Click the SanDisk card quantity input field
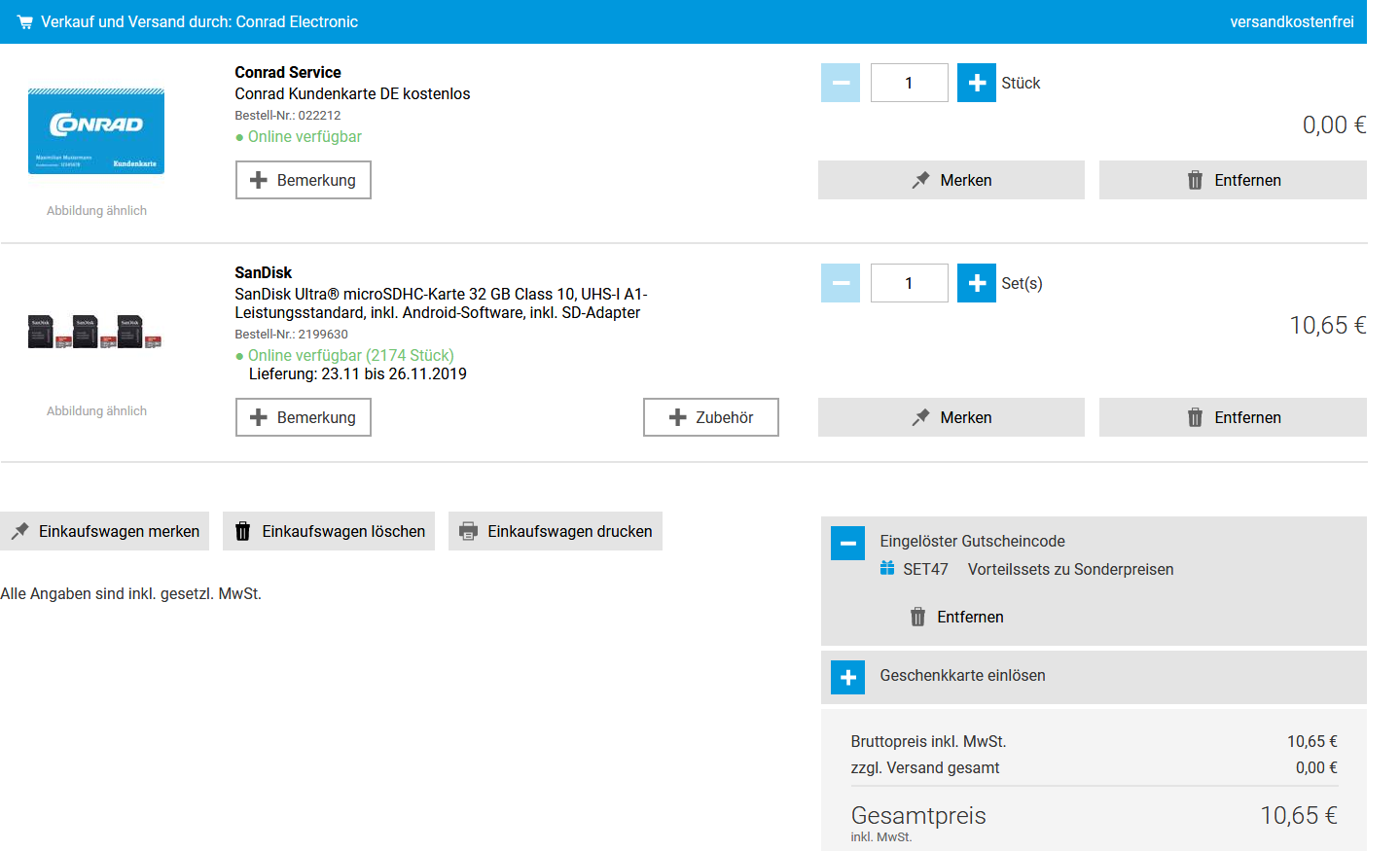Viewport: 1400px width, 851px height. [909, 283]
